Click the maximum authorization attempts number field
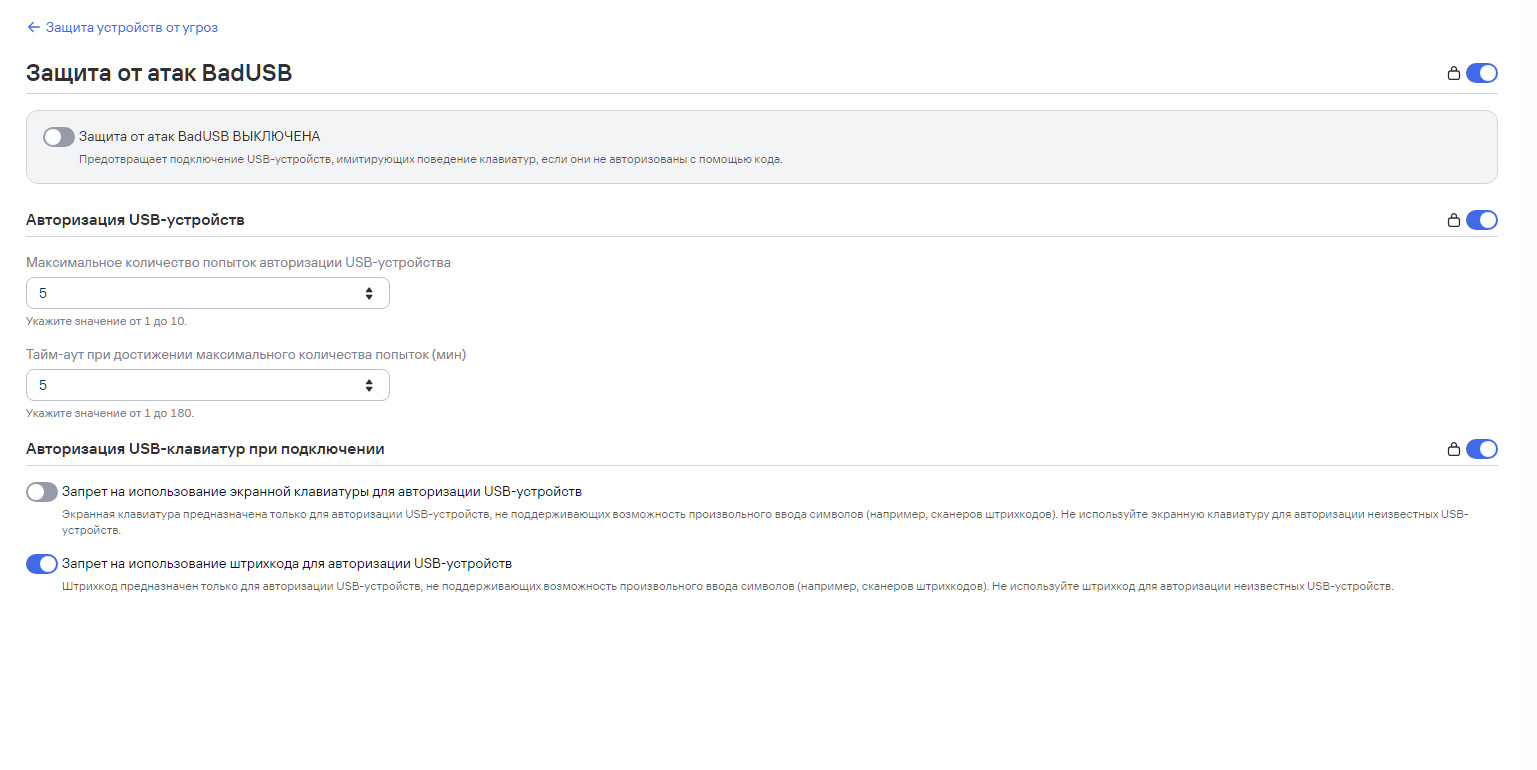The height and width of the screenshot is (770, 1537). 208,293
